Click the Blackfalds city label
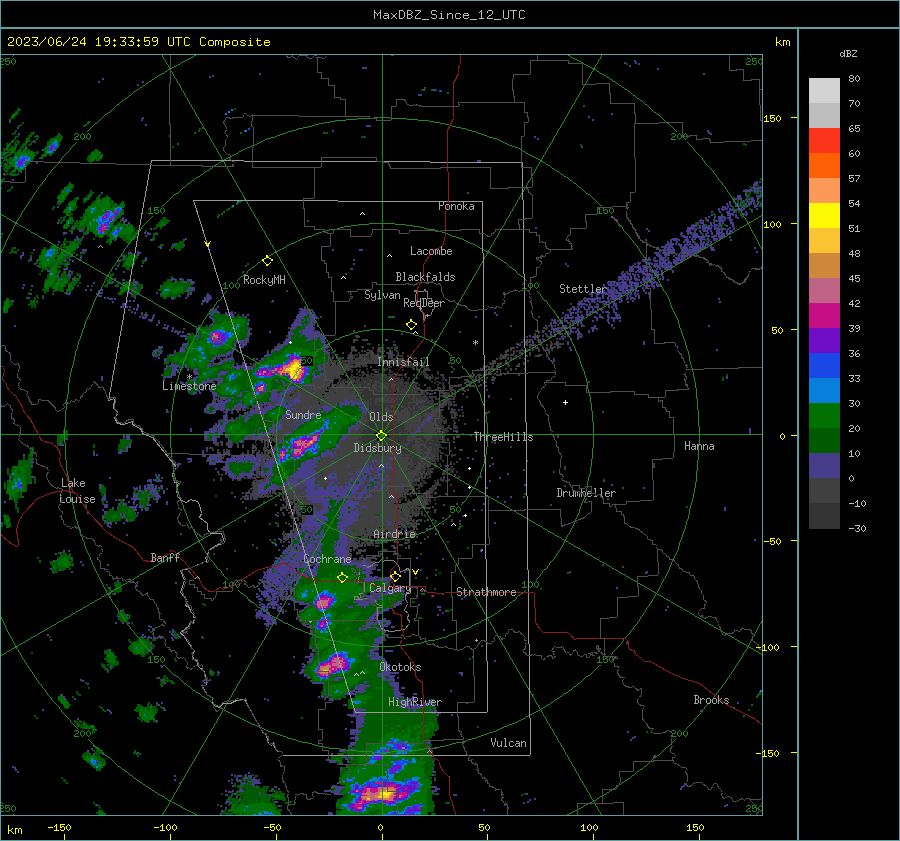Image resolution: width=900 pixels, height=841 pixels. 425,277
